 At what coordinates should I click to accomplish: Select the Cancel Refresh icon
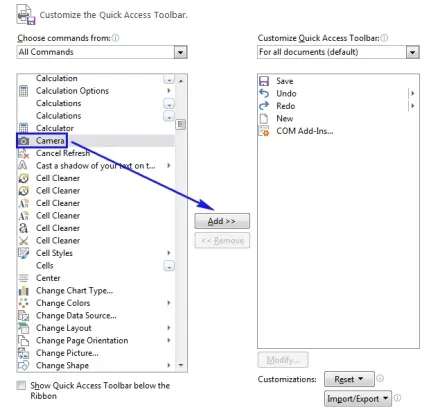[24, 153]
